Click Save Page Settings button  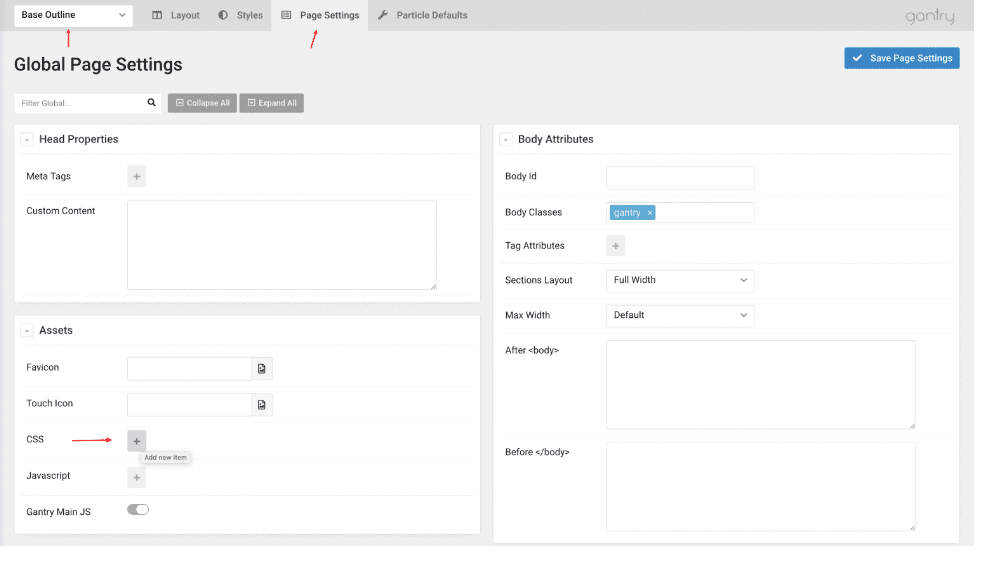point(901,58)
